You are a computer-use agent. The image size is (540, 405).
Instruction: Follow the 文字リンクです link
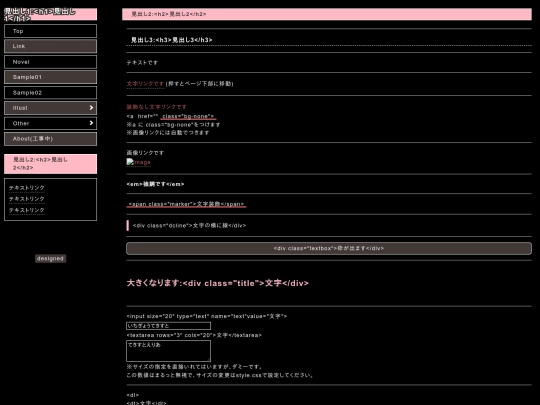[145, 84]
